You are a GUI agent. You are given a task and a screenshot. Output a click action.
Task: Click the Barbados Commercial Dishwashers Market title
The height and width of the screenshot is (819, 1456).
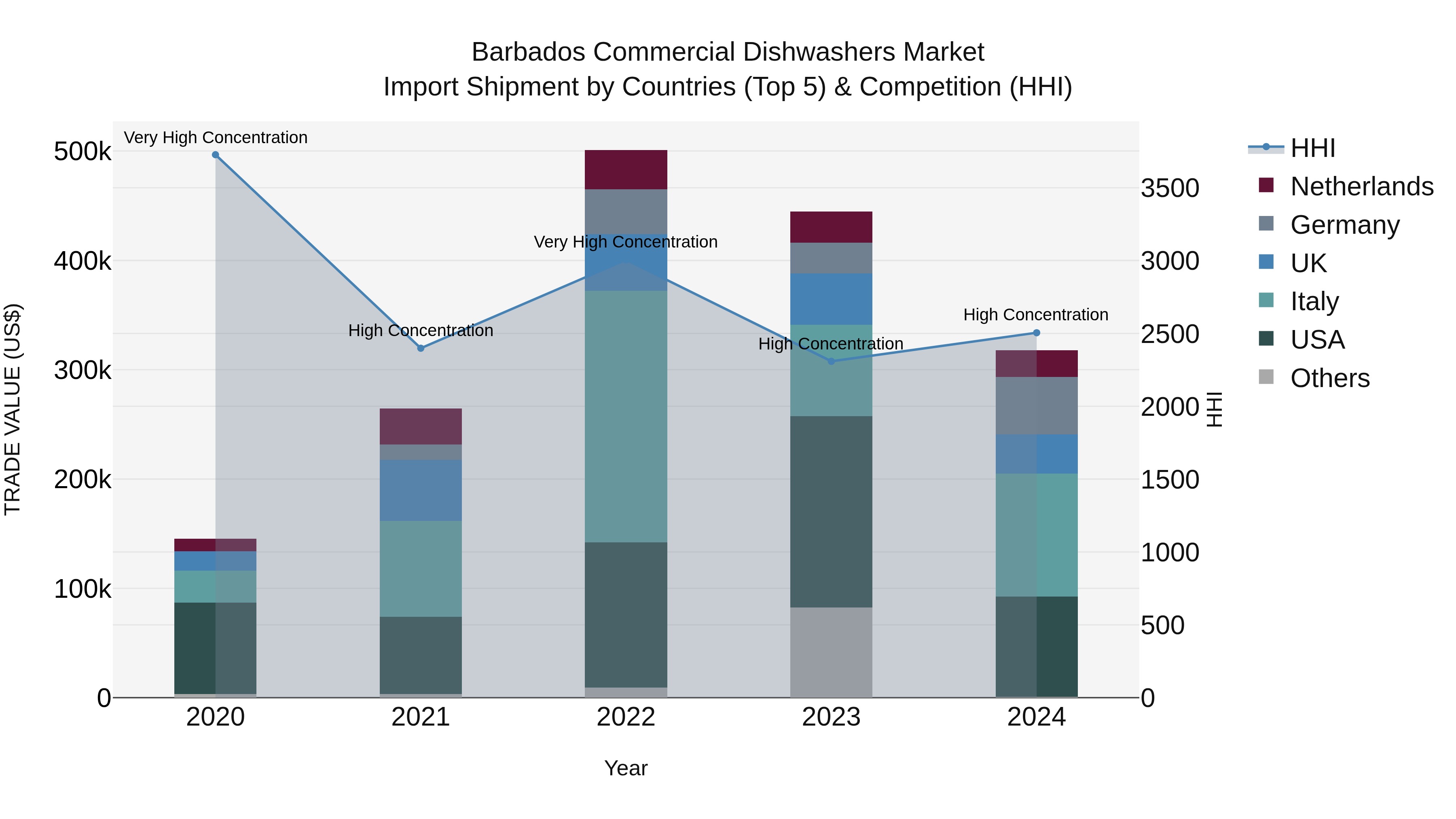click(x=728, y=52)
